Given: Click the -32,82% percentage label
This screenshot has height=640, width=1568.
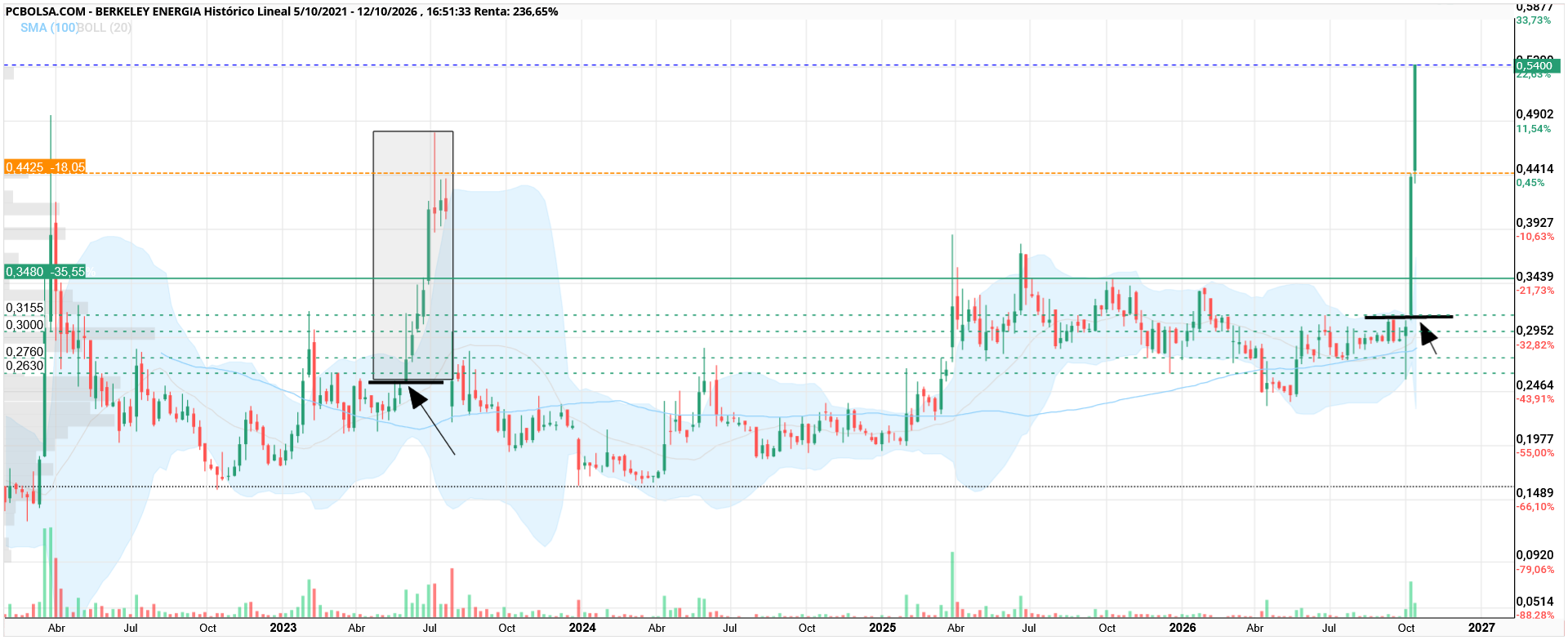Looking at the screenshot, I should click(x=1535, y=345).
